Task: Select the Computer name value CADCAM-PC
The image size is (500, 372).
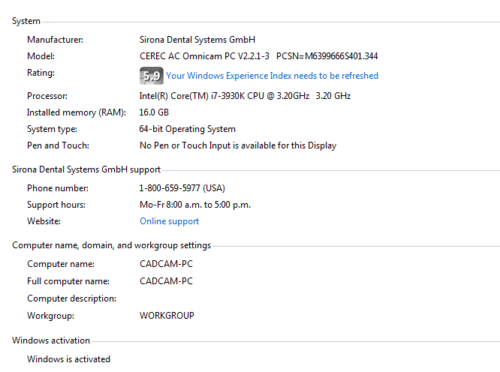Action: [x=166, y=264]
